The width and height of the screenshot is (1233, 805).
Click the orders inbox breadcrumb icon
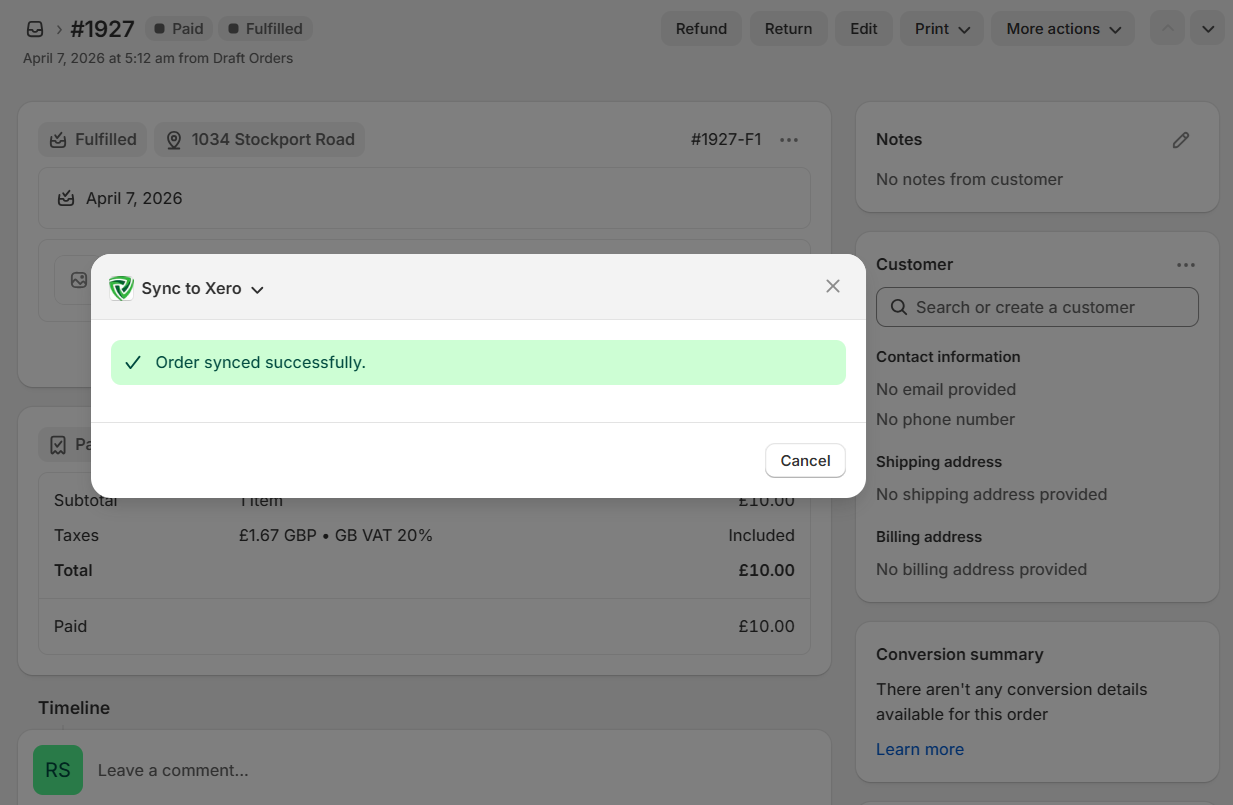[35, 29]
